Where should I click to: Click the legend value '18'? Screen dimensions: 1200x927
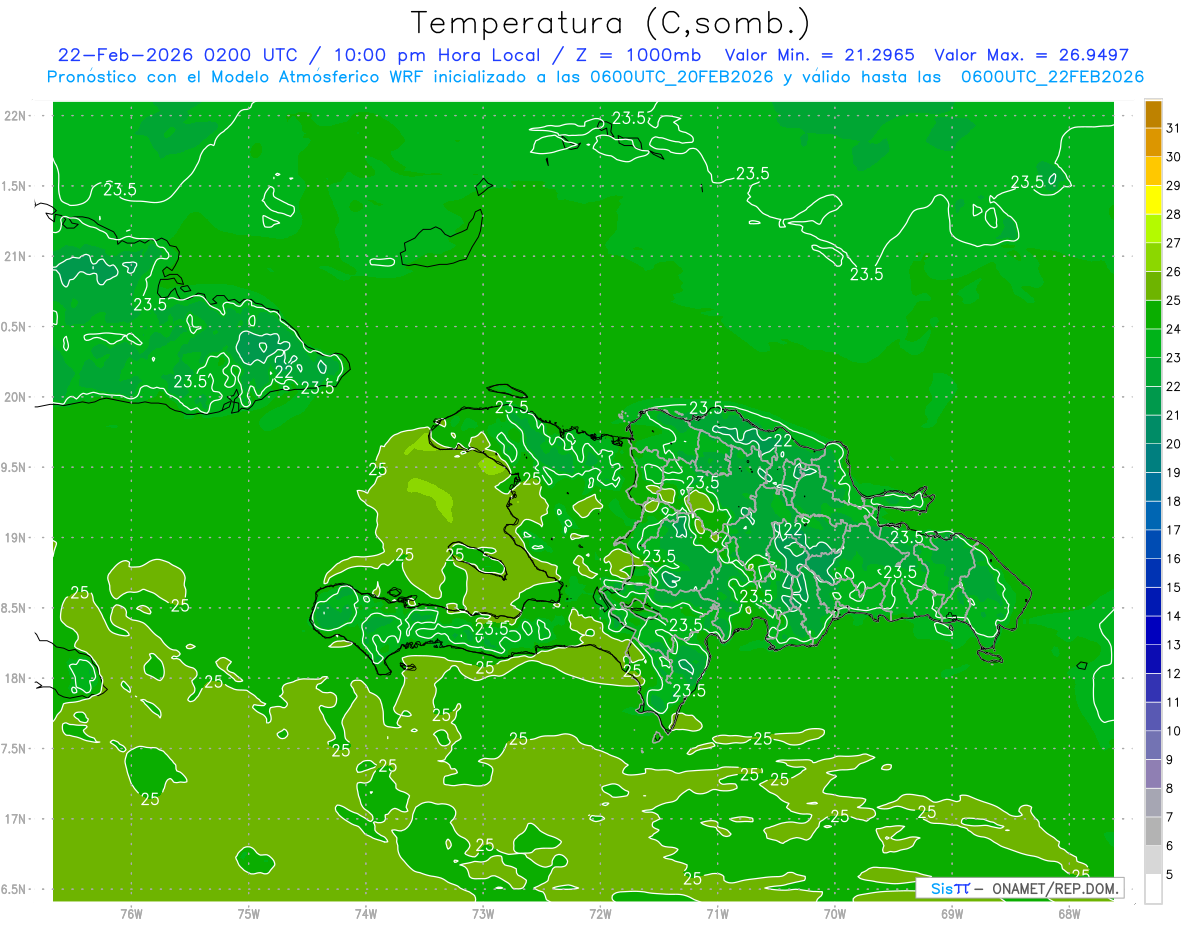1174,501
